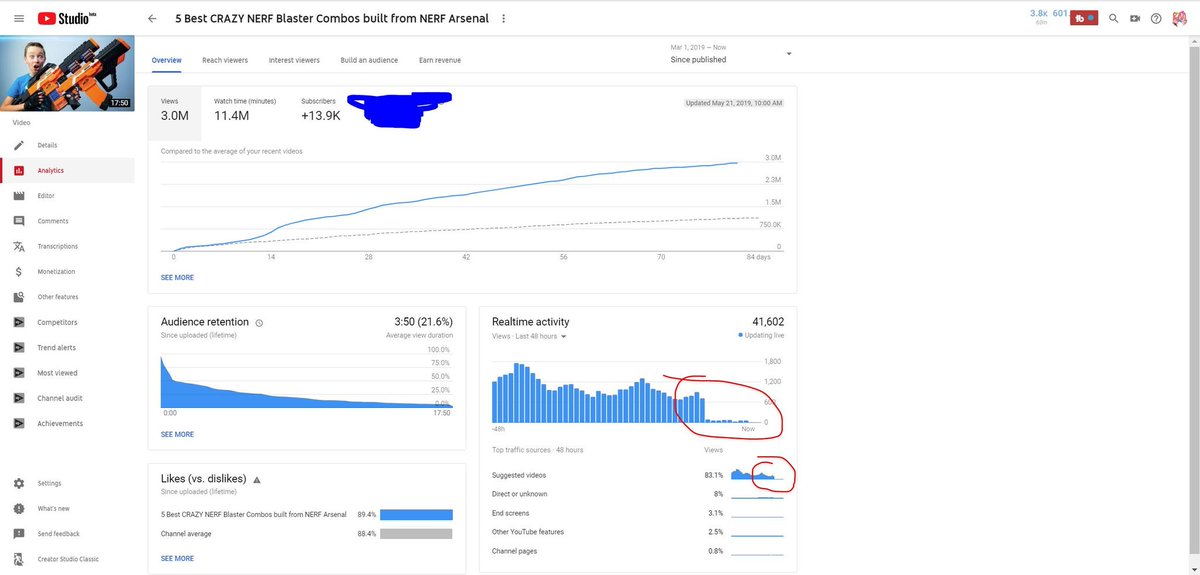1200x575 pixels.
Task: Open the help question mark icon
Action: [1156, 18]
